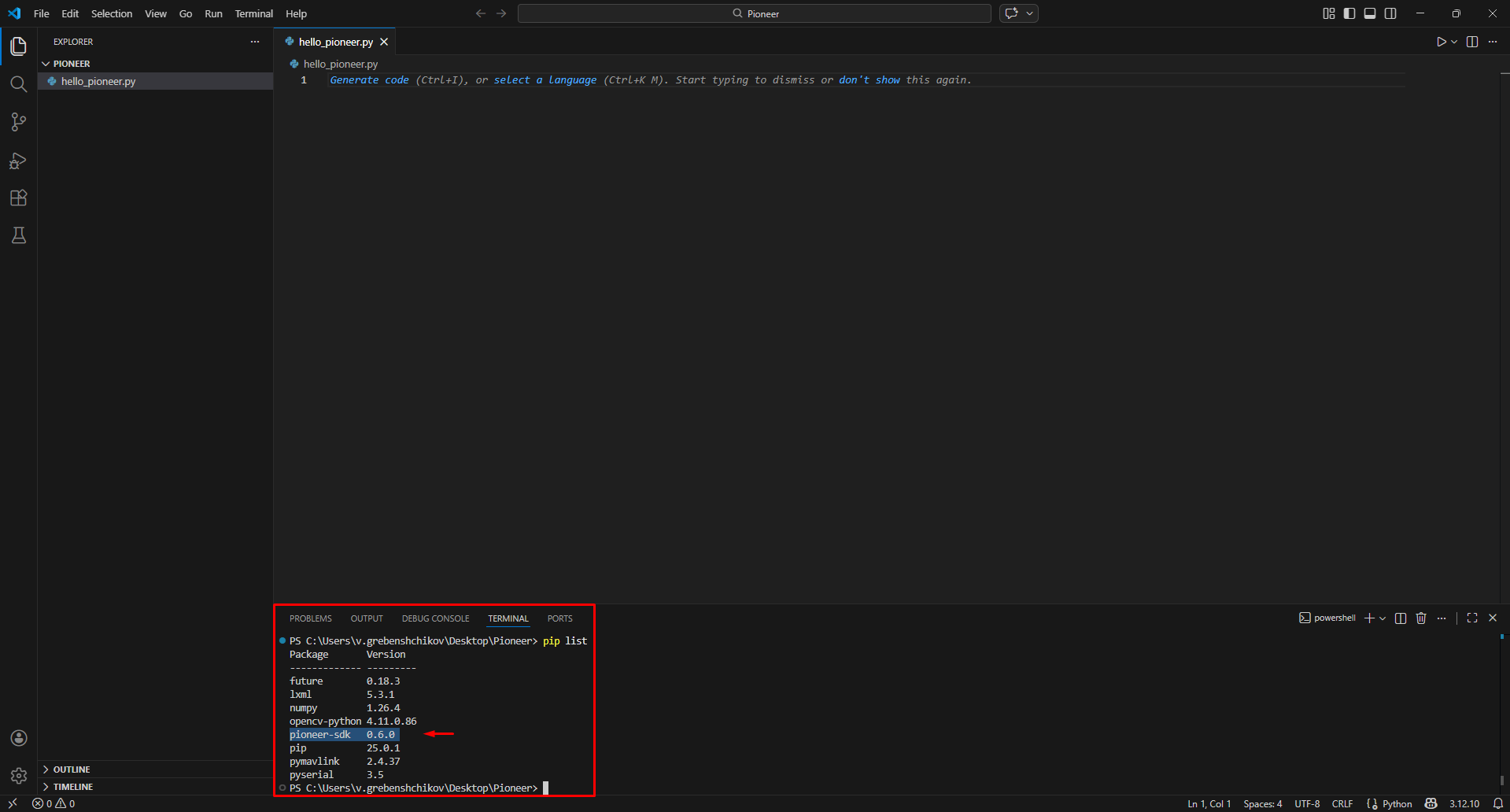
Task: Change encoding via UTF-8 status item
Action: tap(1307, 803)
